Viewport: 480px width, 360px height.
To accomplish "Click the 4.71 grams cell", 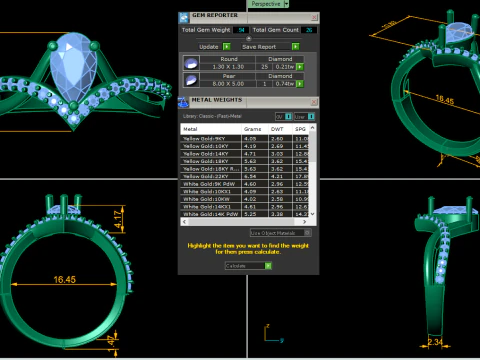I will (x=255, y=154).
